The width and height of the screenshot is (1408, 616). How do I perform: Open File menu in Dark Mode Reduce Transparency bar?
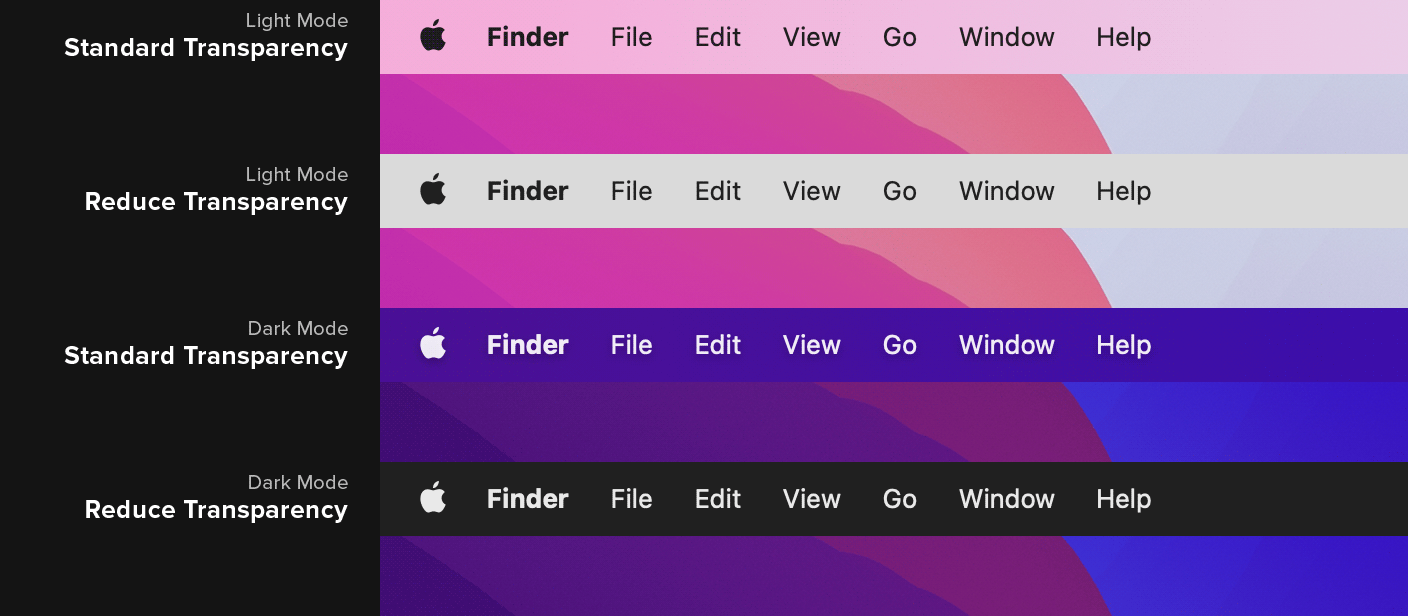point(631,499)
